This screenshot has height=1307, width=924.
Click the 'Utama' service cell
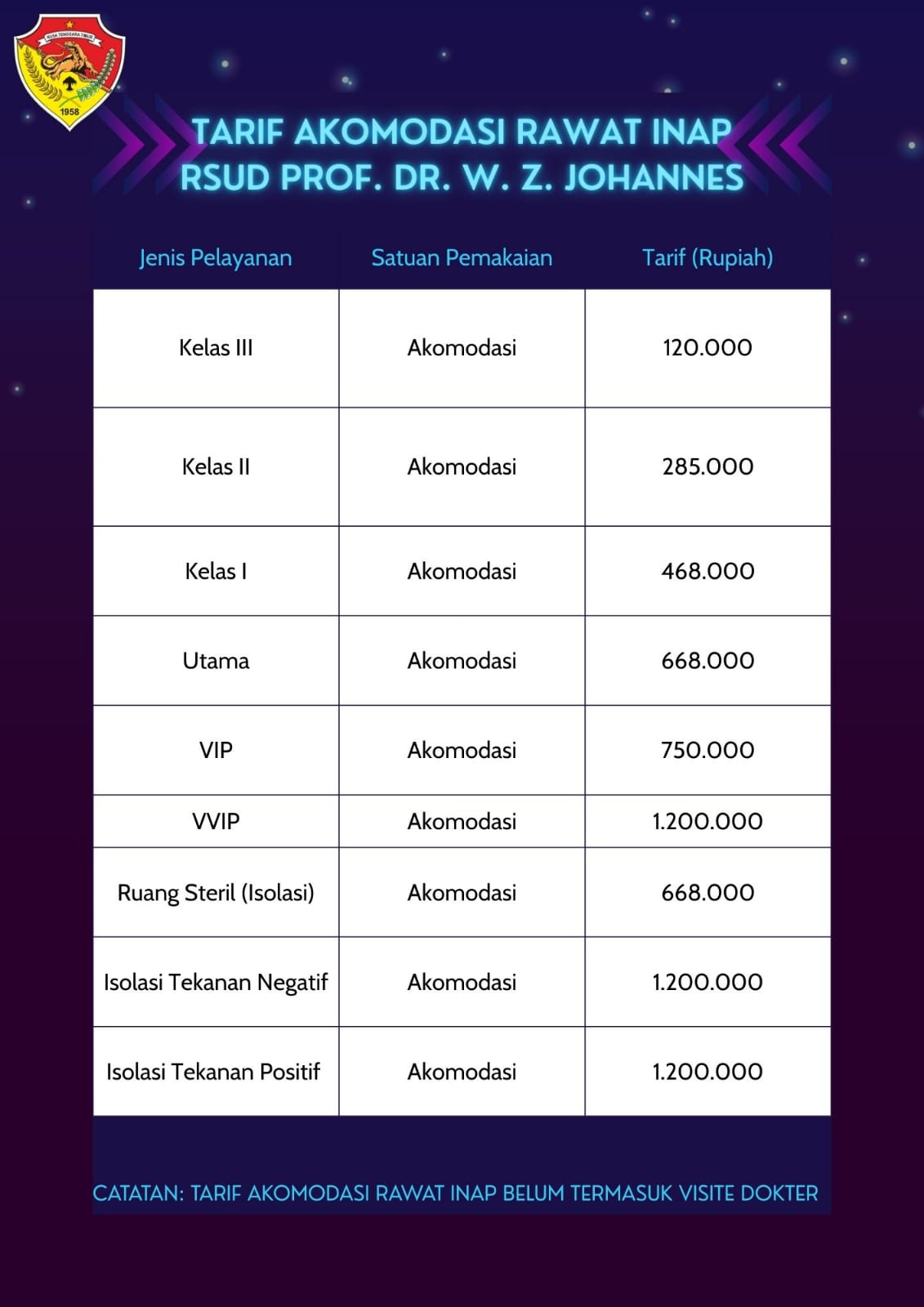point(216,661)
